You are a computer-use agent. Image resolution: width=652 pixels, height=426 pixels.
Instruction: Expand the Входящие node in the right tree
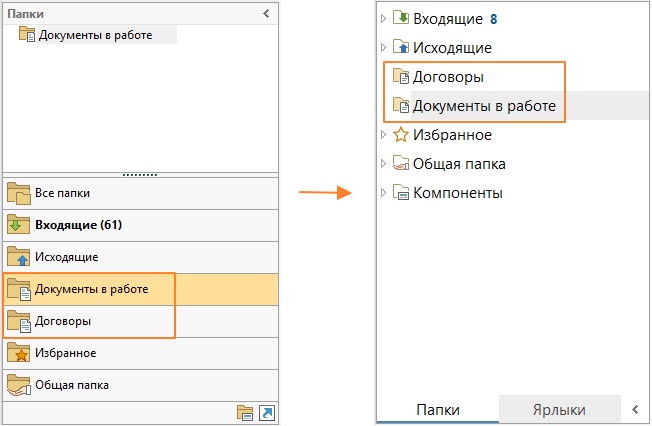(383, 18)
